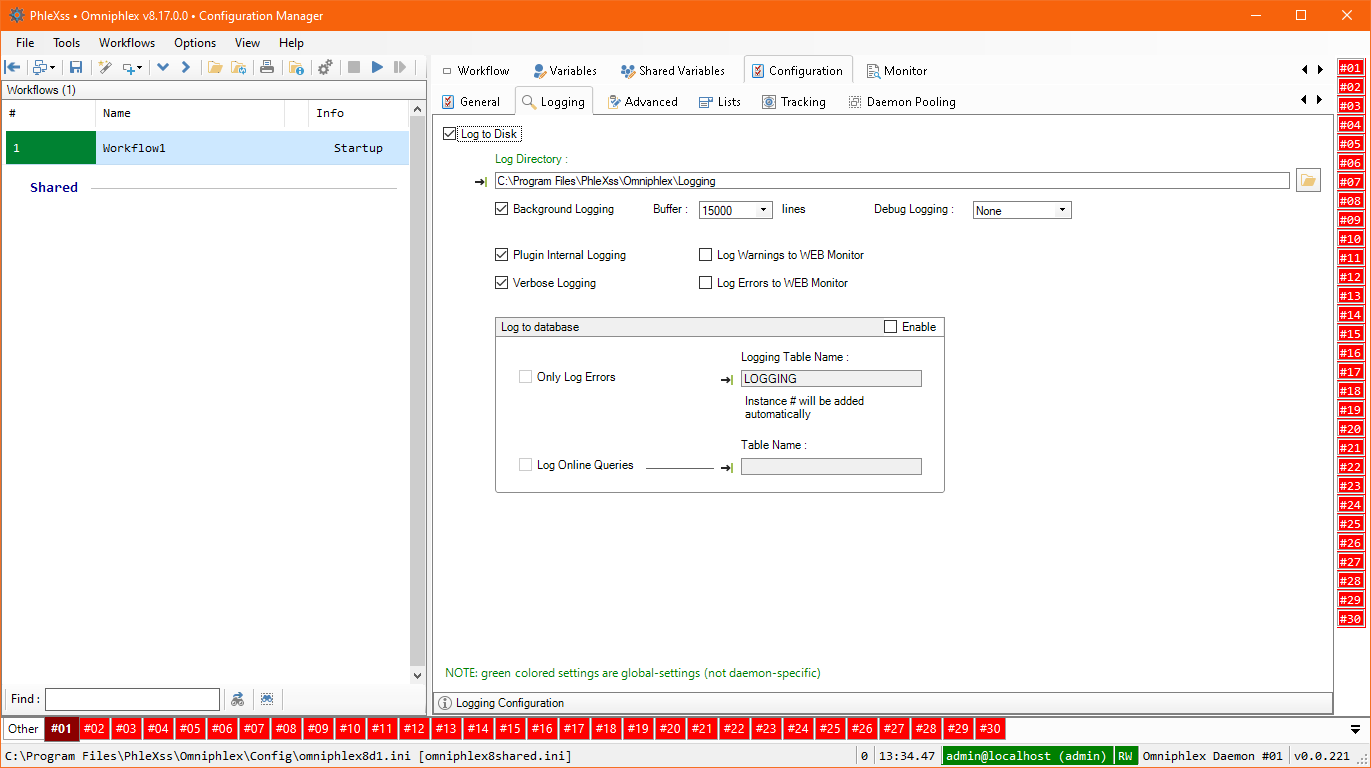Open the Options menu

[195, 43]
